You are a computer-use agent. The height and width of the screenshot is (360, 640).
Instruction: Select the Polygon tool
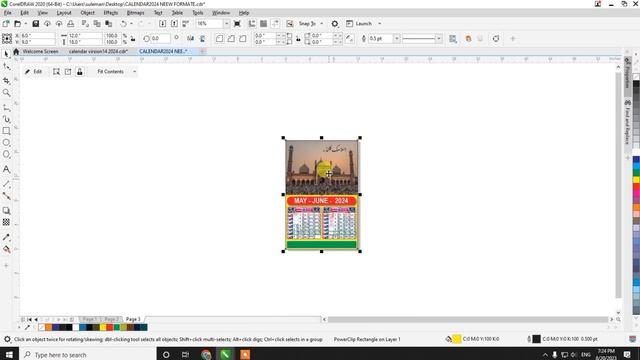tap(6, 154)
